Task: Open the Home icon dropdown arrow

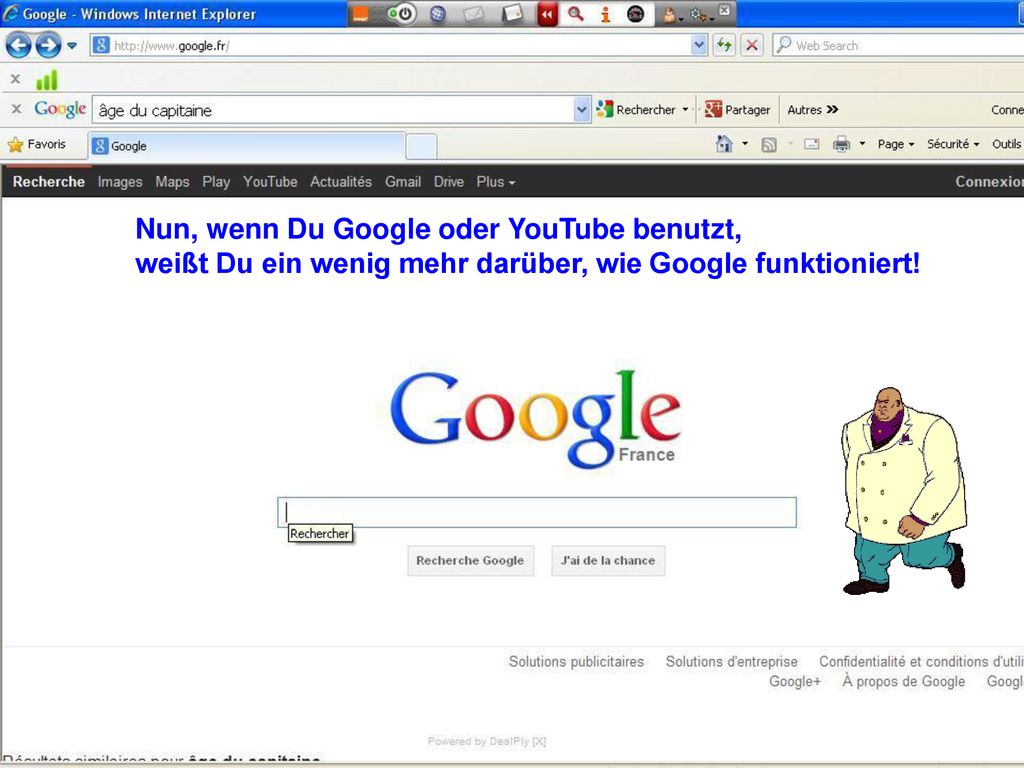Action: [744, 144]
